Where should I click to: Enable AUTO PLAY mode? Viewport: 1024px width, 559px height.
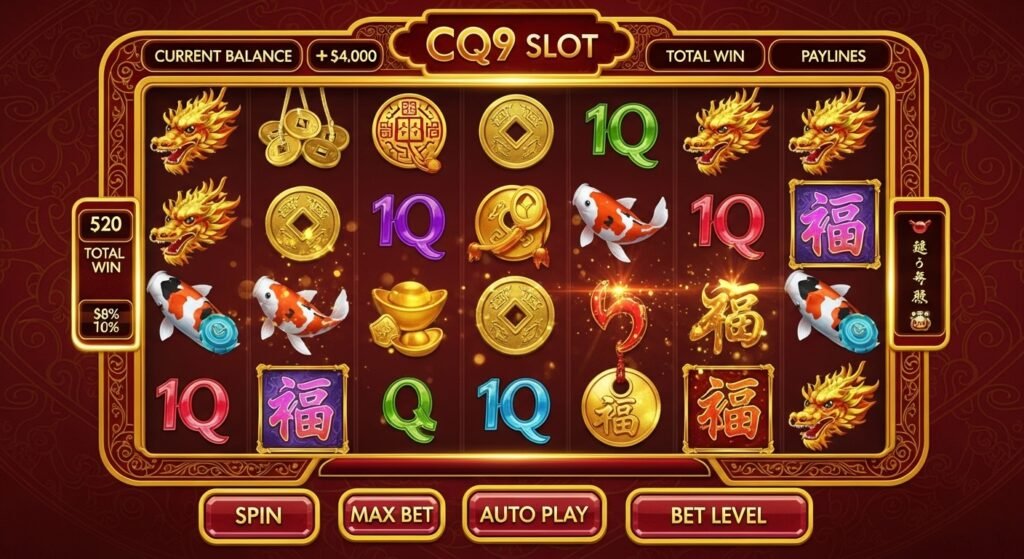tap(534, 514)
